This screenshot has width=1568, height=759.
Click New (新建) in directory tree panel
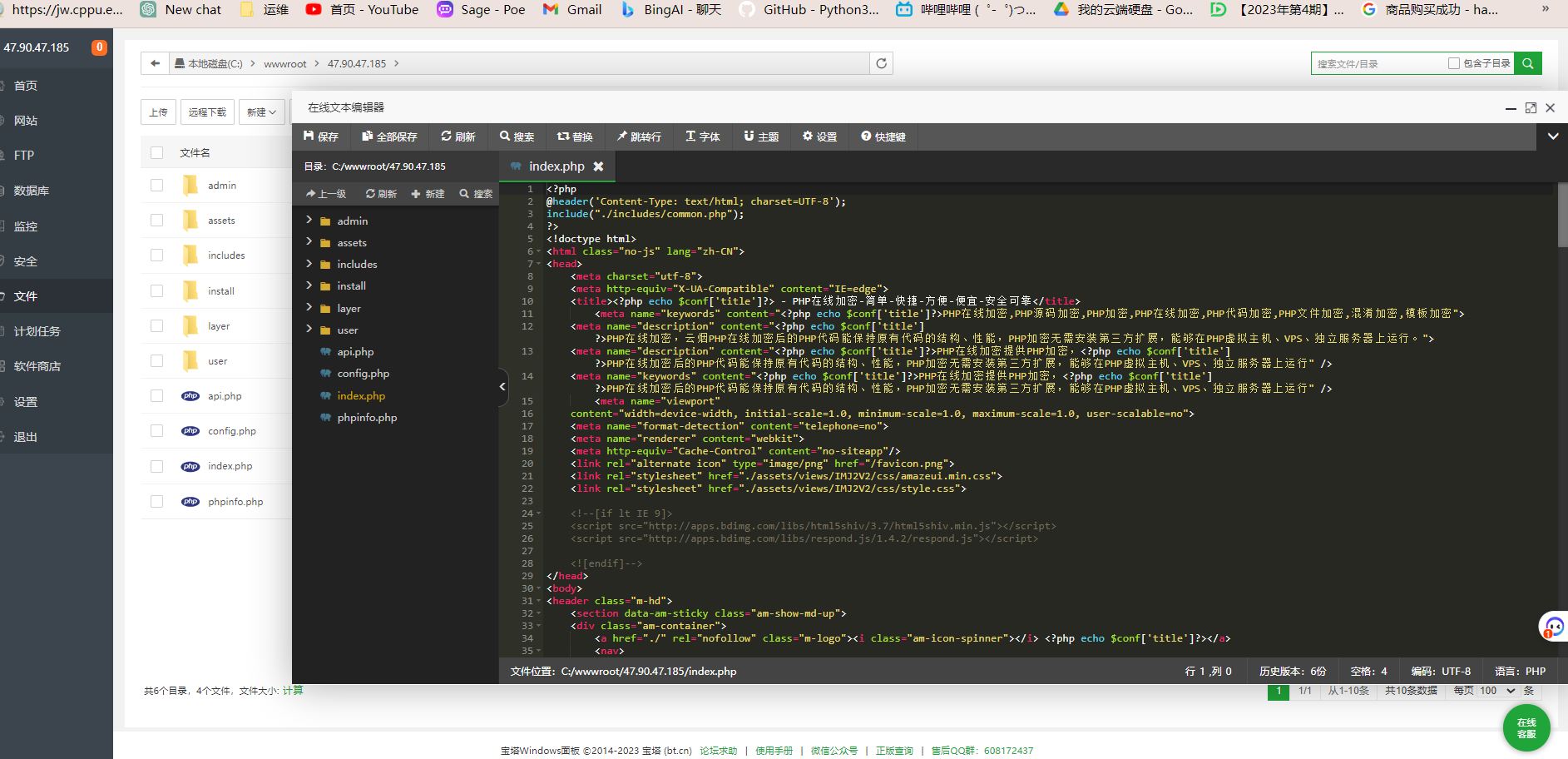(428, 194)
